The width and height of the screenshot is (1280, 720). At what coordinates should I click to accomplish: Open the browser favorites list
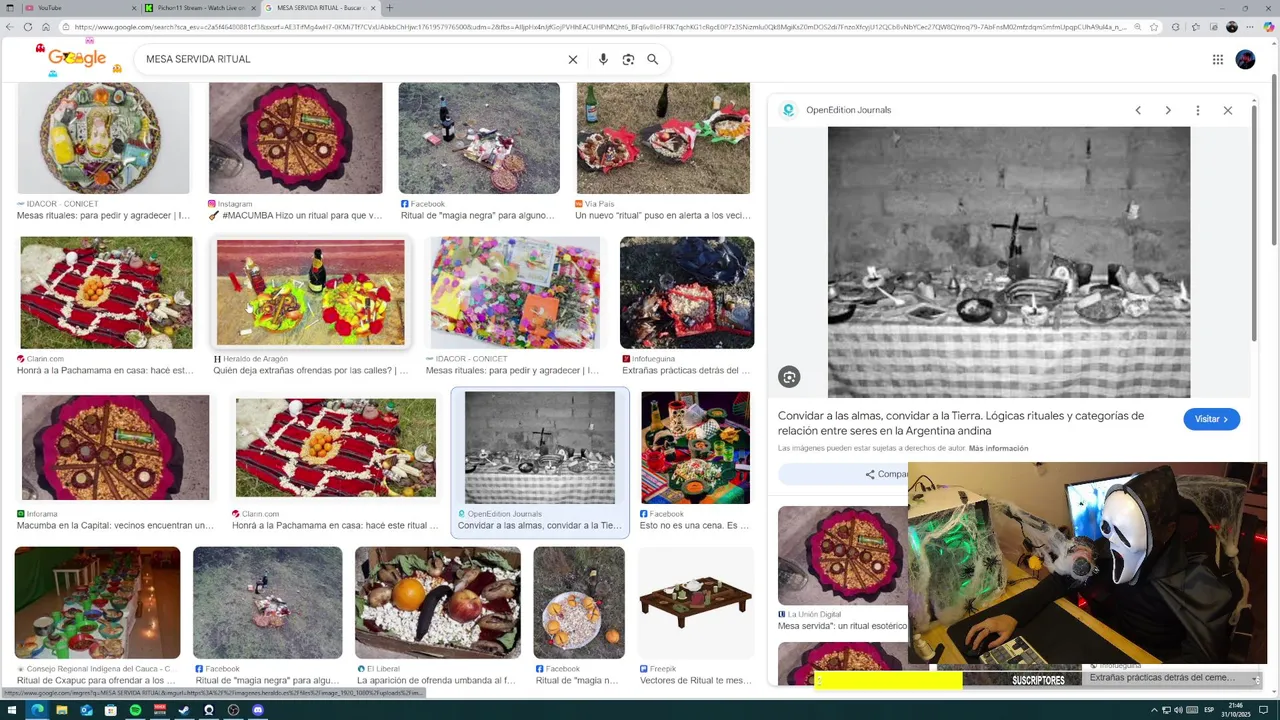tap(1195, 27)
